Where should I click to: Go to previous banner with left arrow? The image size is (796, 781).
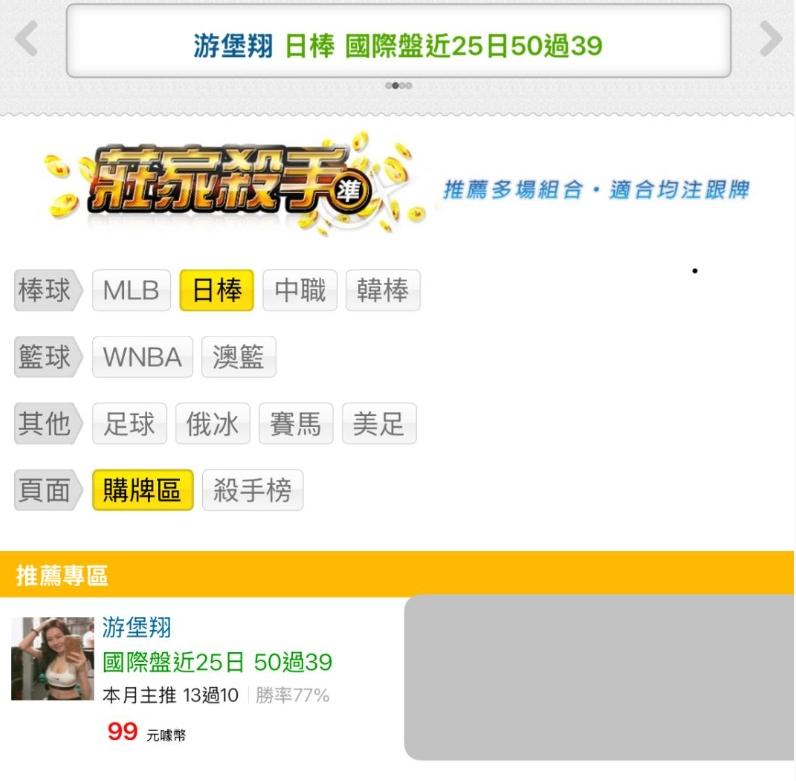tap(26, 39)
